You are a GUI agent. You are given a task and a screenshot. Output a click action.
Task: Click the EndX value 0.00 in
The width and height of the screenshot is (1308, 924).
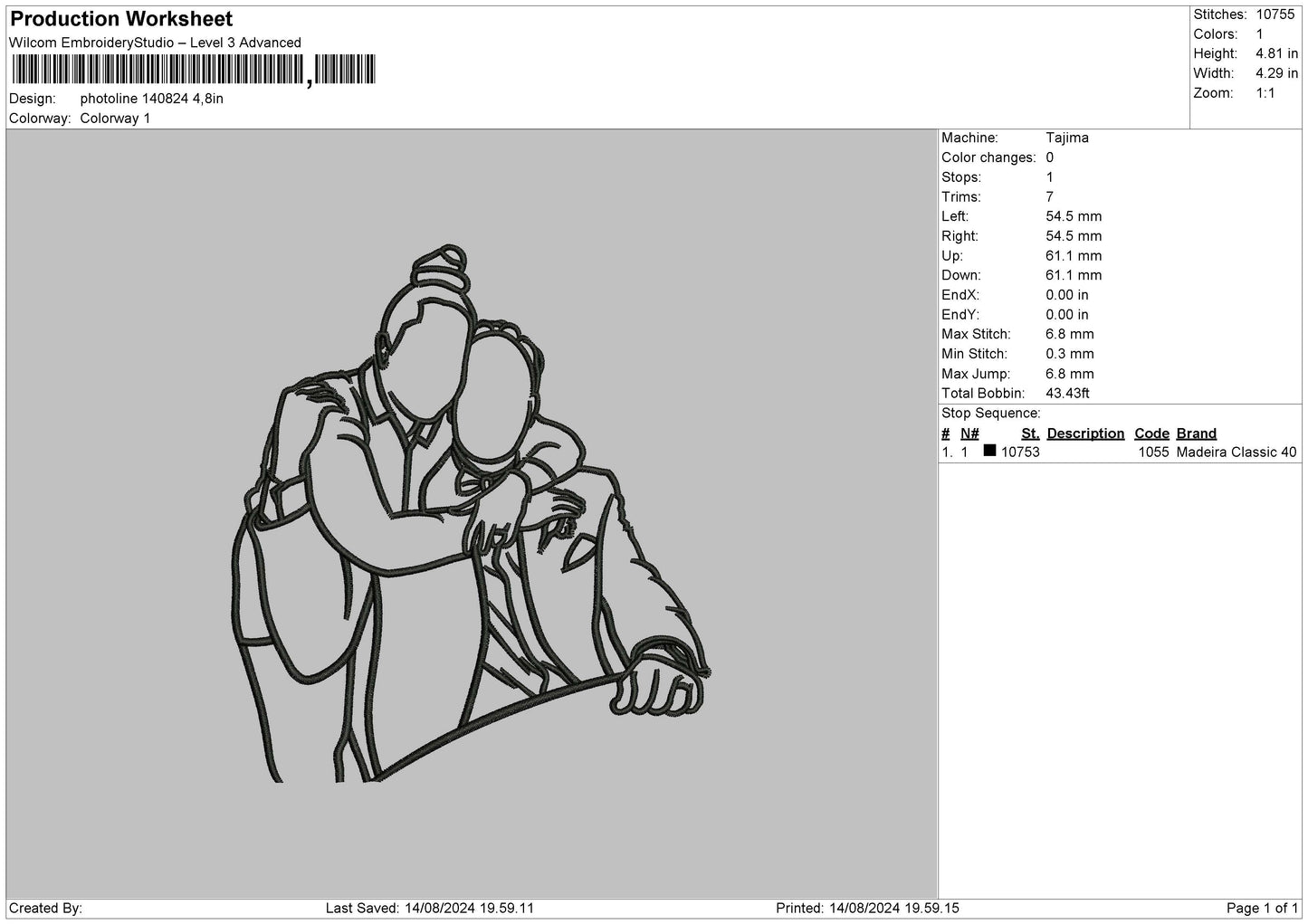pyautogui.click(x=1067, y=295)
